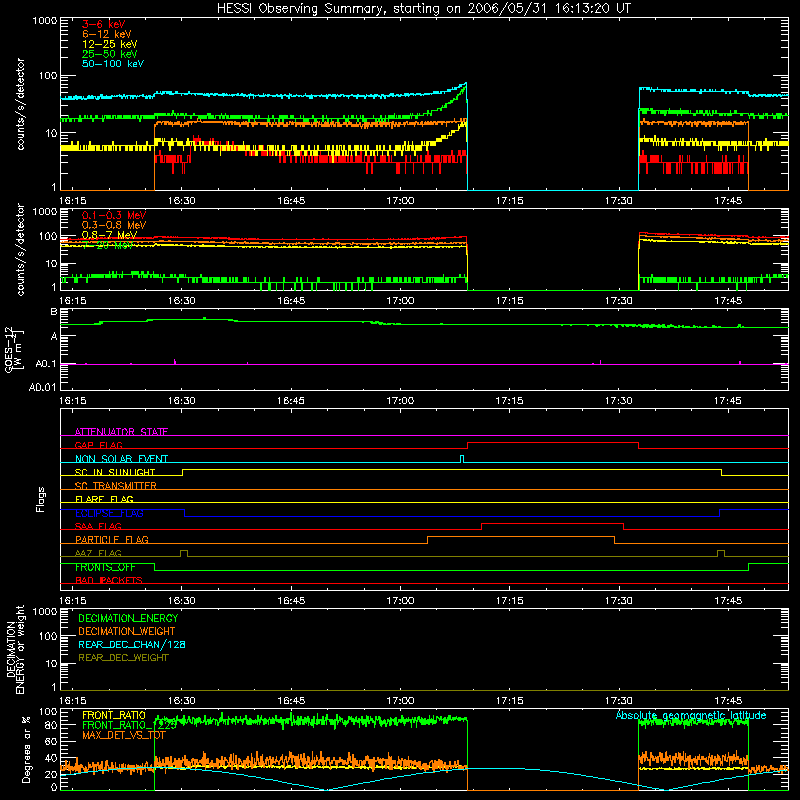800x800 pixels.
Task: Select the 0.1-0.3 MeV legend label
Action: [x=114, y=215]
